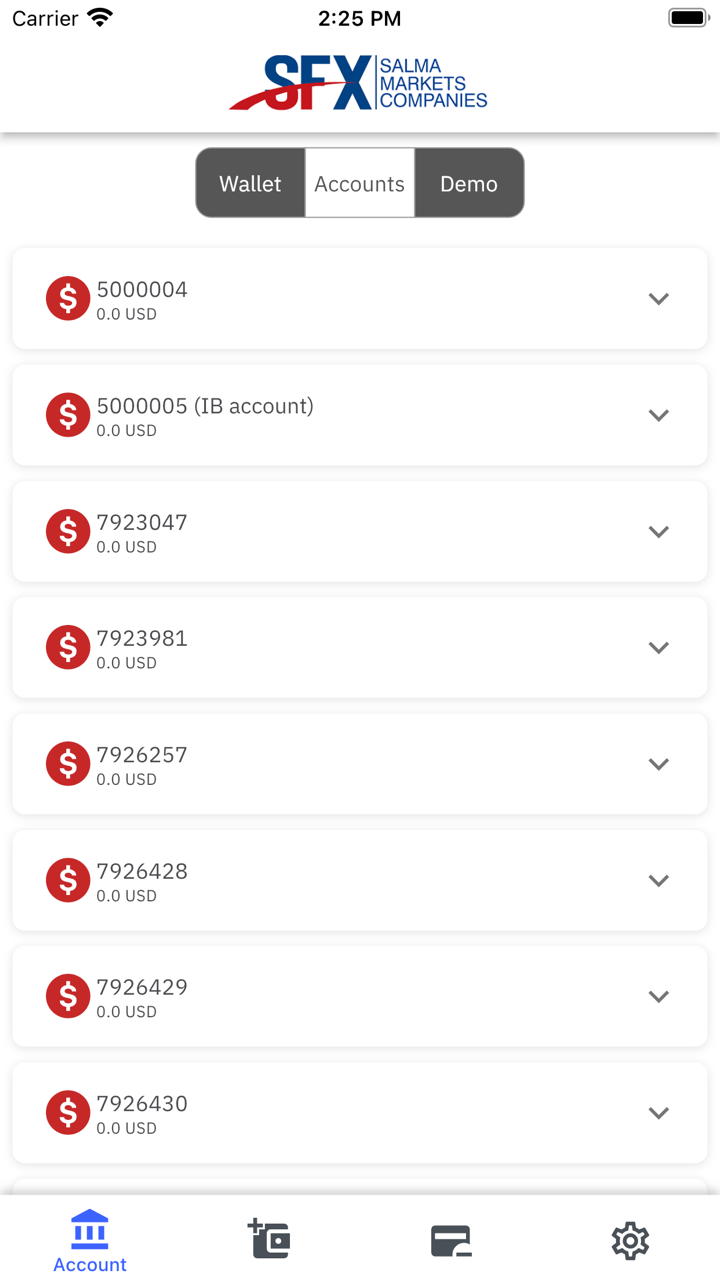
Task: Open the add wallet deposit icon
Action: click(x=269, y=1239)
